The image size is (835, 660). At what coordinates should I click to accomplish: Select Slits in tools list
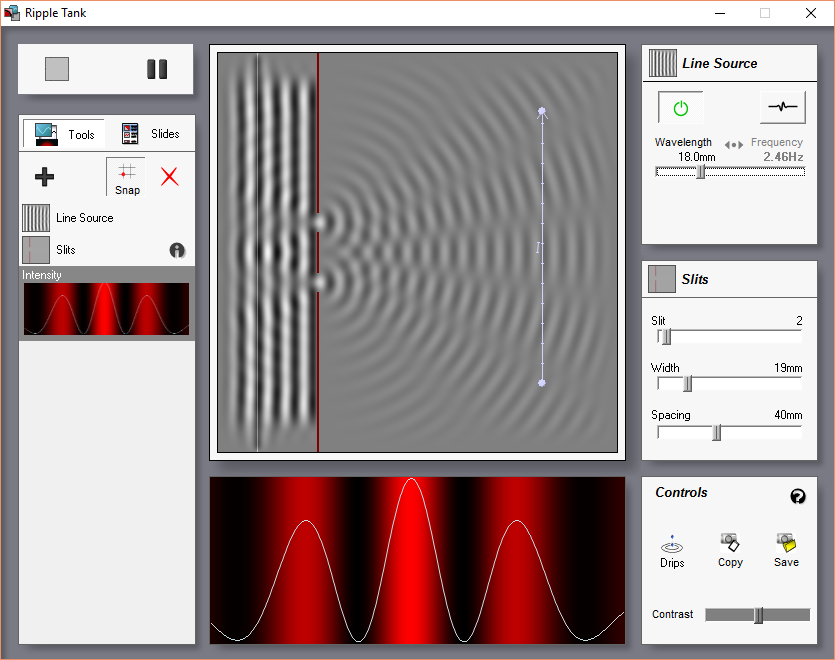(x=107, y=250)
